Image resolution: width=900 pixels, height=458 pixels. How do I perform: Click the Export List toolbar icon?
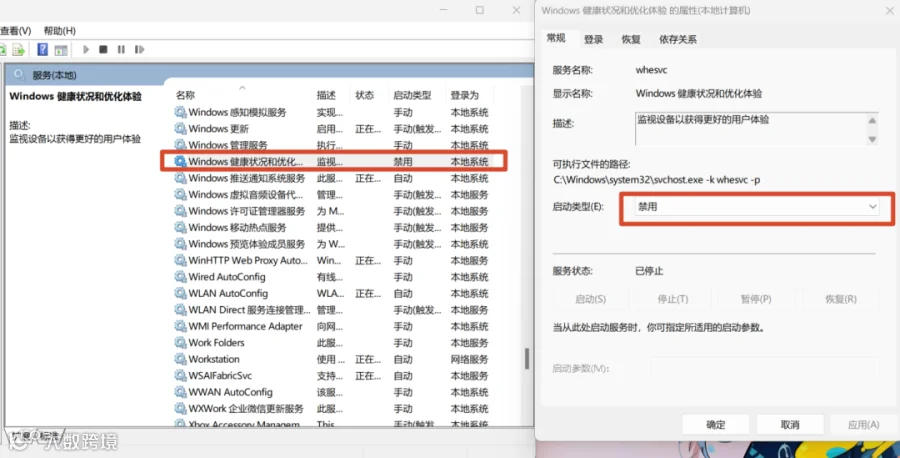pyautogui.click(x=18, y=50)
